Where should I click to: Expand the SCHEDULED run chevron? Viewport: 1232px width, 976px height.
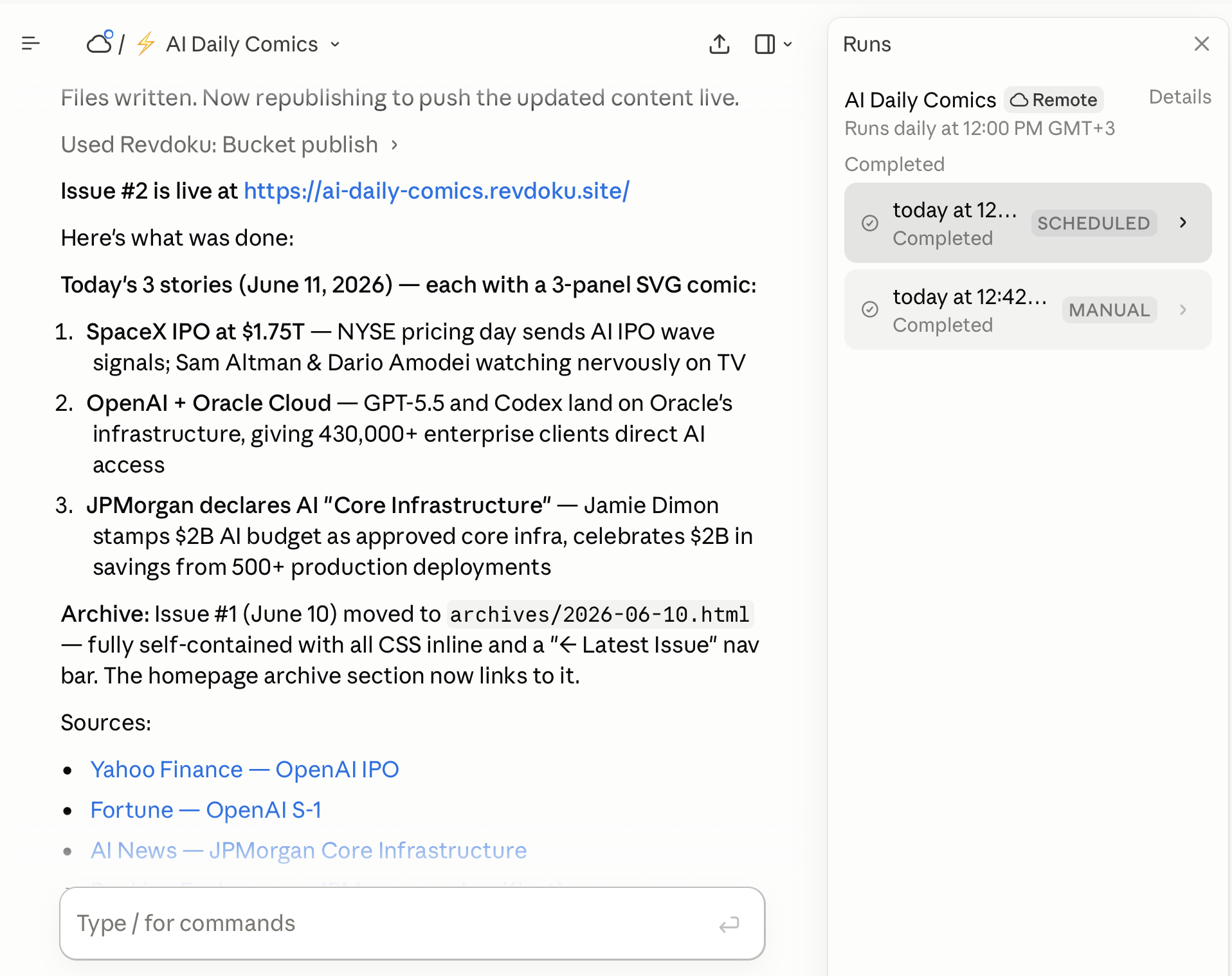(1183, 222)
